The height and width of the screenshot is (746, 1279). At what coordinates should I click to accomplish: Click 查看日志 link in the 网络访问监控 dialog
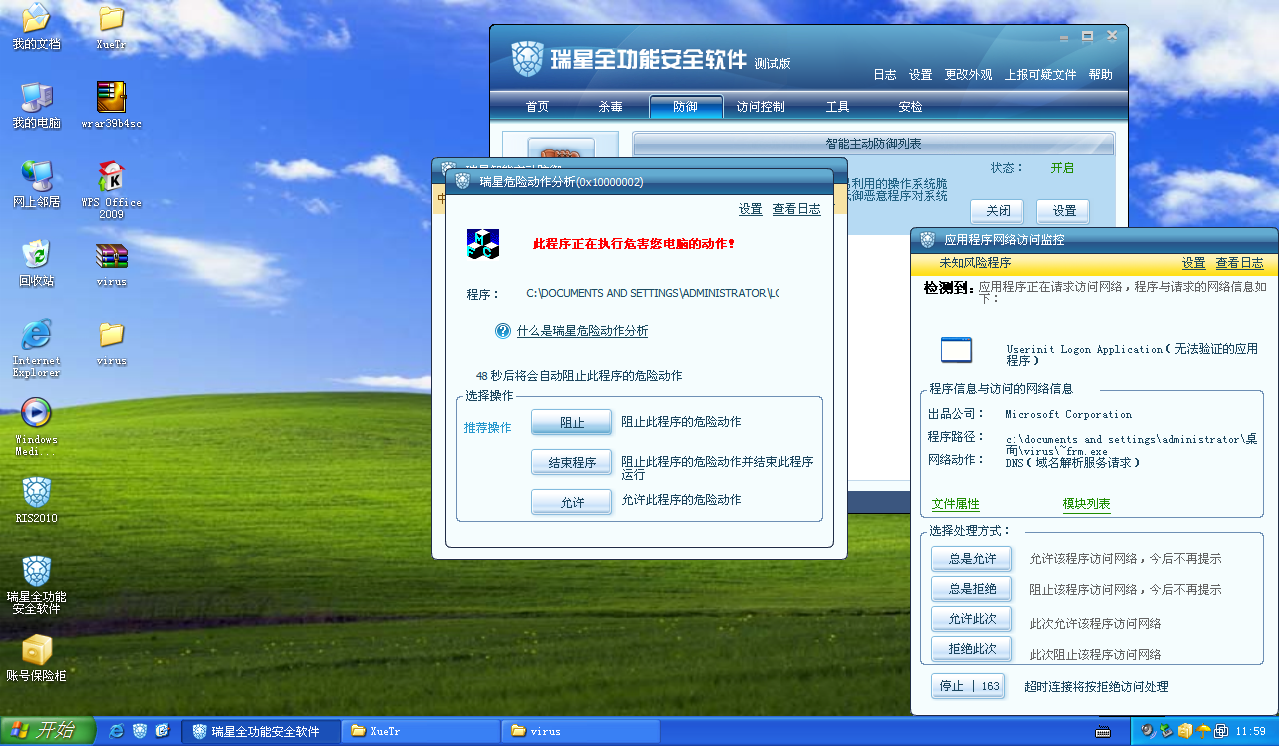click(x=1240, y=263)
